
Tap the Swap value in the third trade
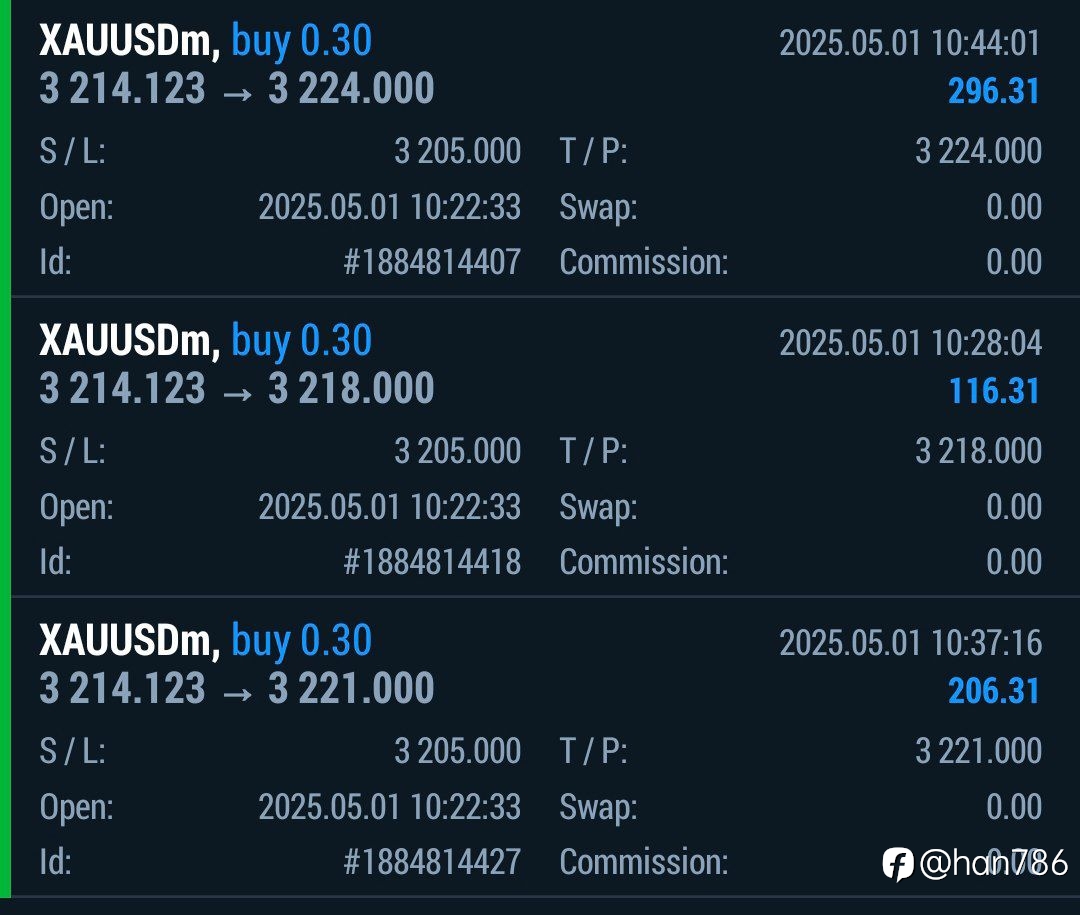click(1014, 807)
